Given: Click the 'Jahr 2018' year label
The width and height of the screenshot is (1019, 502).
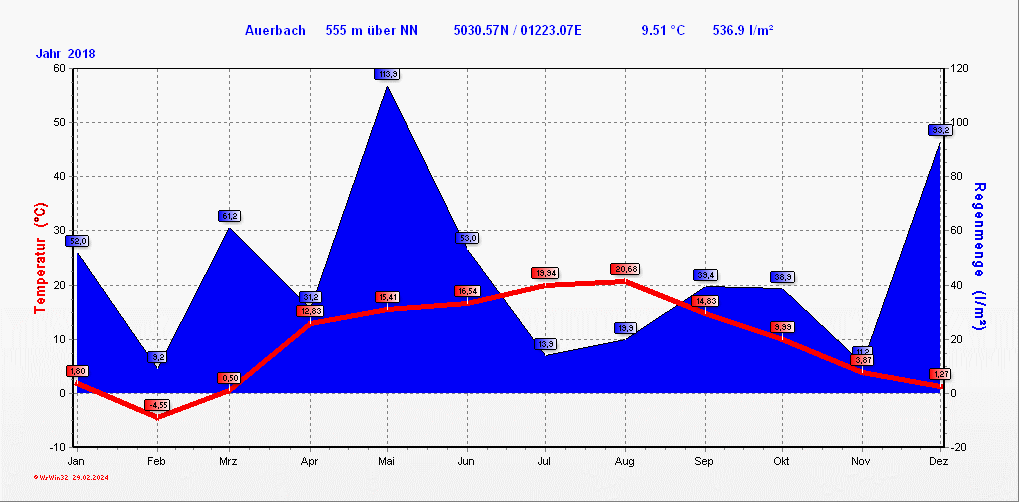Looking at the screenshot, I should [66, 53].
